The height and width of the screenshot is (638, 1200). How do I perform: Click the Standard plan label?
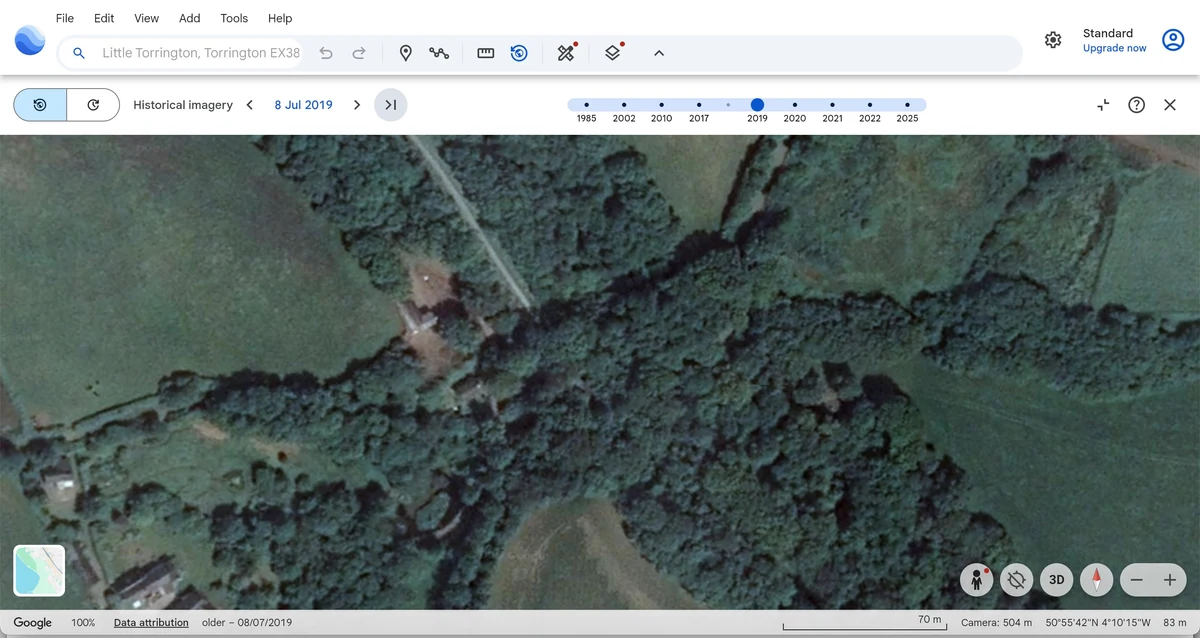(1108, 33)
